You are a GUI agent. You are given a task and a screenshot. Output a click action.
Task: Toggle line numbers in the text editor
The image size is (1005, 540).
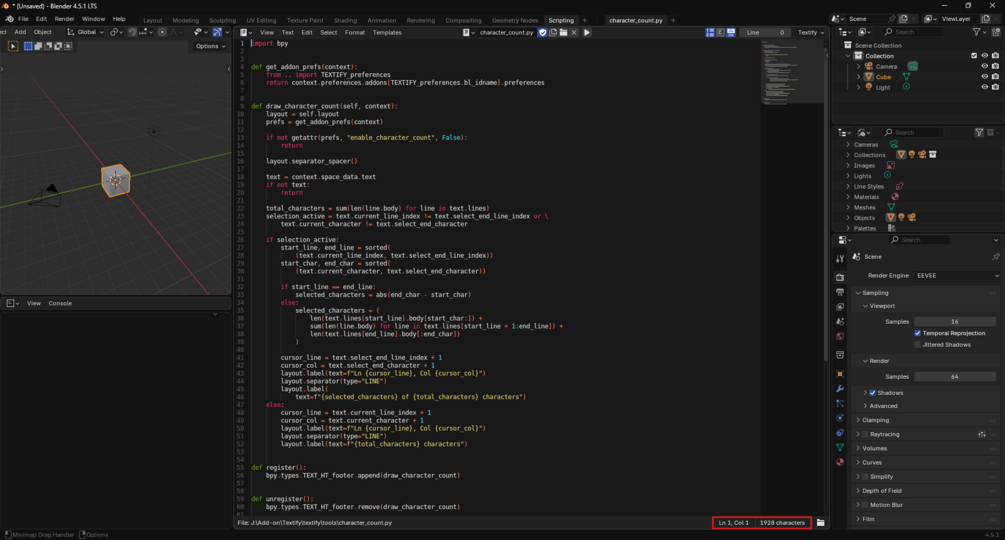(x=710, y=32)
